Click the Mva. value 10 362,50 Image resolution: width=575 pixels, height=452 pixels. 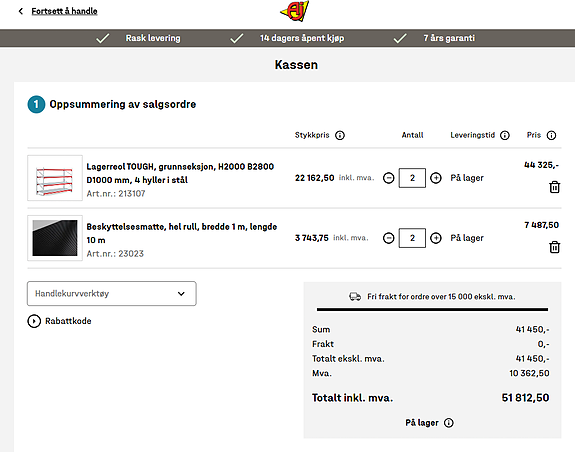(529, 373)
